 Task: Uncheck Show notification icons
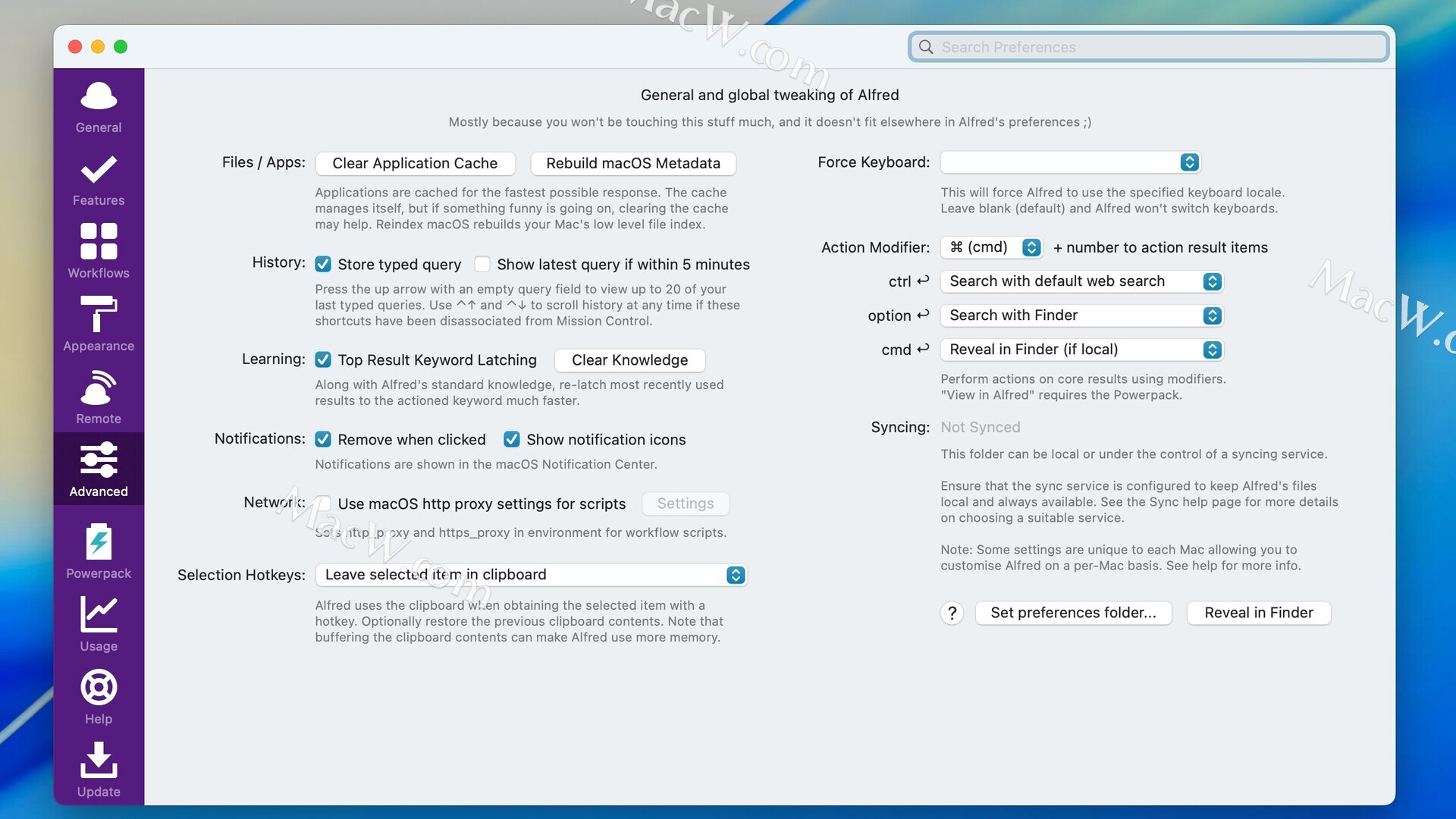point(512,440)
